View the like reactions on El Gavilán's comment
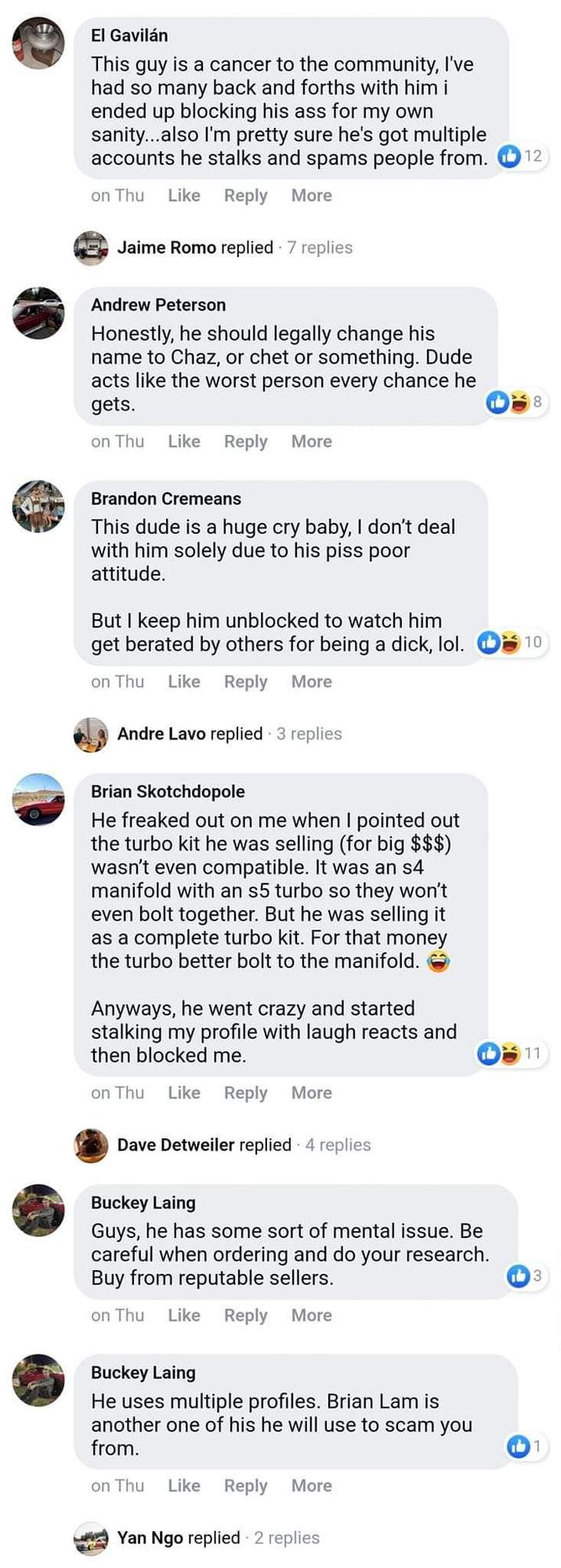This screenshot has height=1568, width=561. (x=521, y=156)
